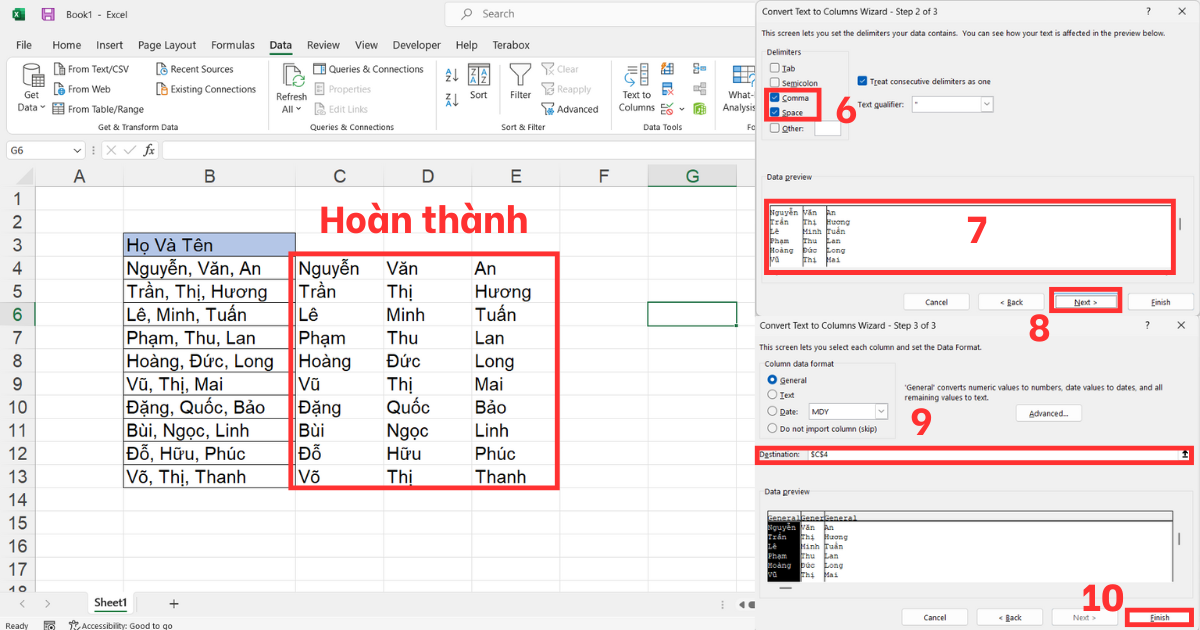This screenshot has height=630, width=1200.
Task: Open the Sort dialog
Action: pos(479,82)
